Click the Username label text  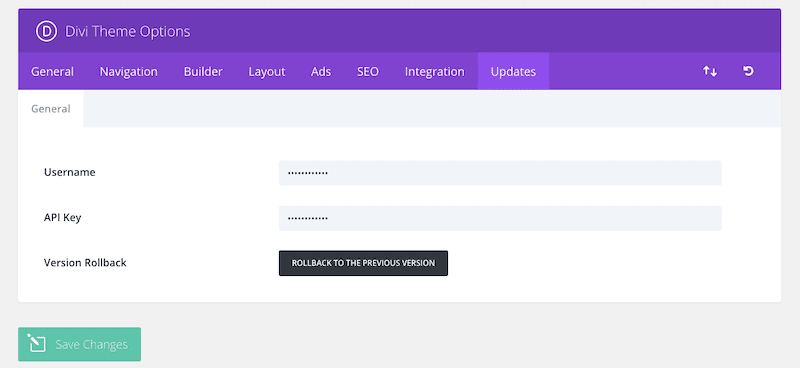[x=69, y=173]
